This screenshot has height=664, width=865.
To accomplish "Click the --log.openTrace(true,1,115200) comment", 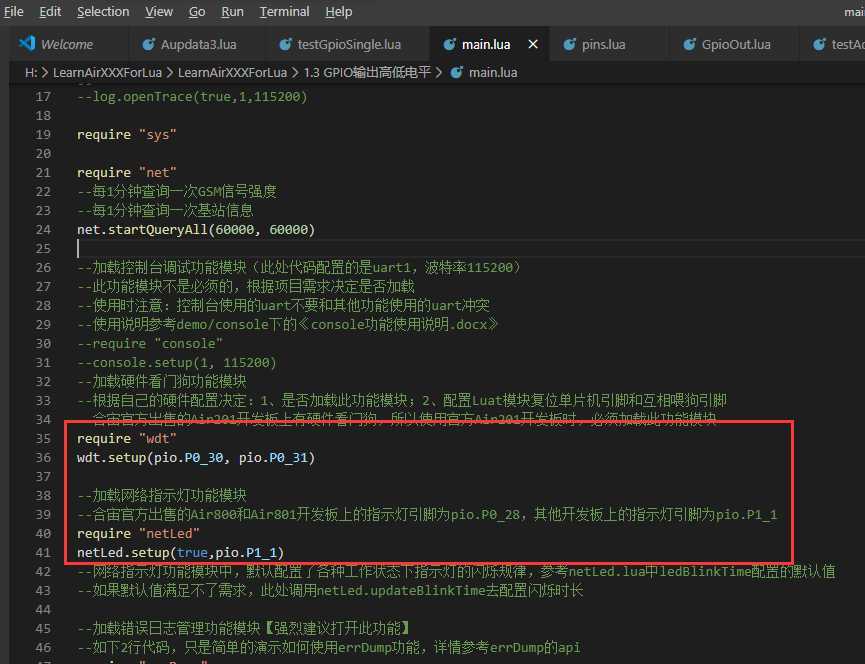I will [192, 97].
